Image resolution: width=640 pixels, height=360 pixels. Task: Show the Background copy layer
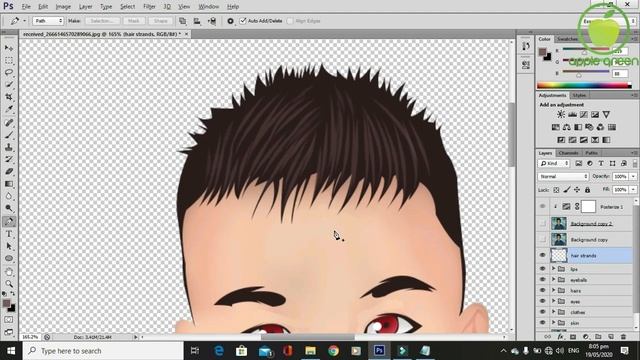tap(542, 239)
